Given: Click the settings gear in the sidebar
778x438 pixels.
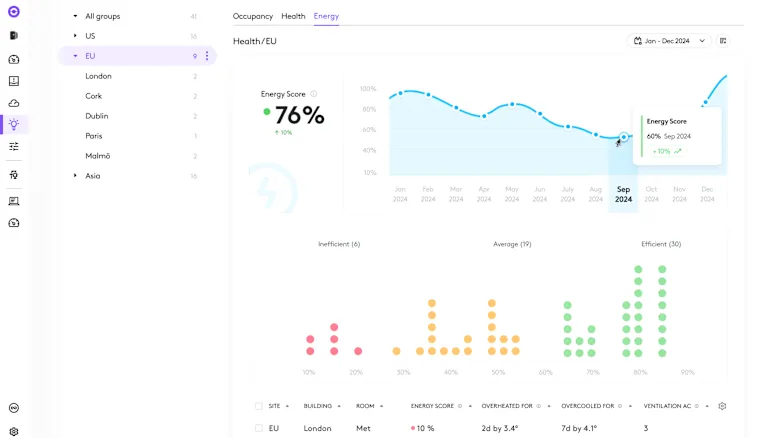Looking at the screenshot, I should (x=14, y=432).
